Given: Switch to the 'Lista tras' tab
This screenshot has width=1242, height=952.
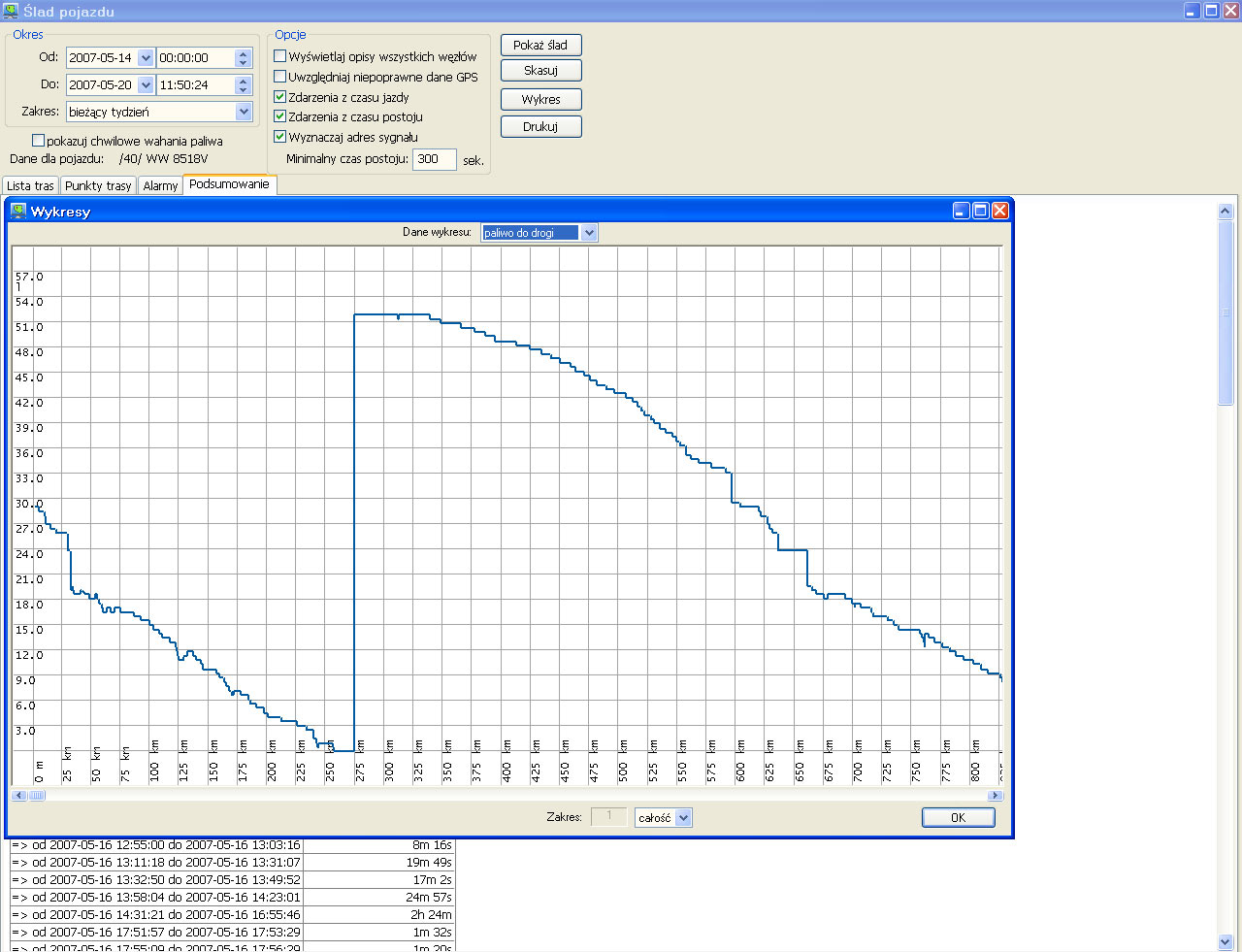Looking at the screenshot, I should (x=30, y=185).
